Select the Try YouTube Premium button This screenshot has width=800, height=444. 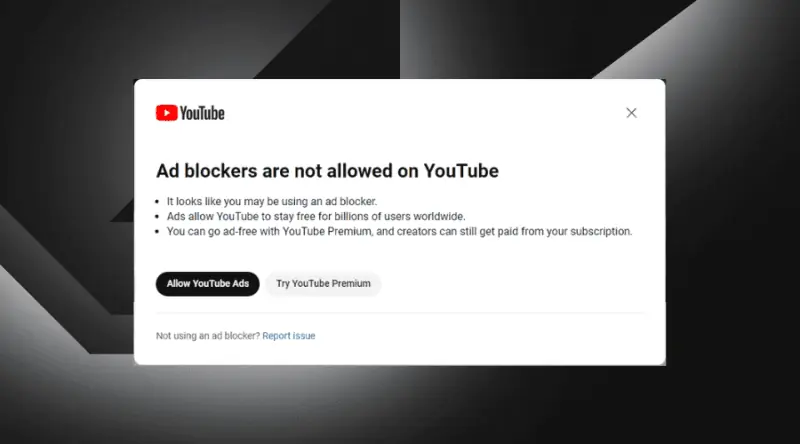323,284
